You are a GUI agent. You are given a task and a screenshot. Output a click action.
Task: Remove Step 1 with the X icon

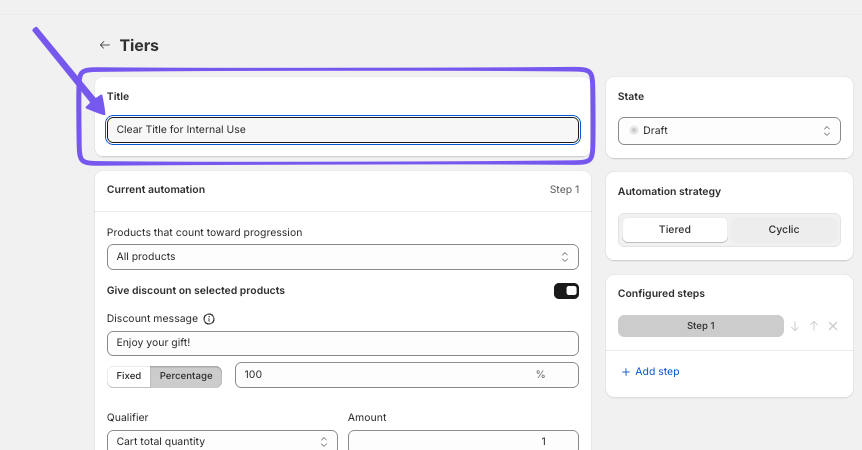tap(833, 326)
